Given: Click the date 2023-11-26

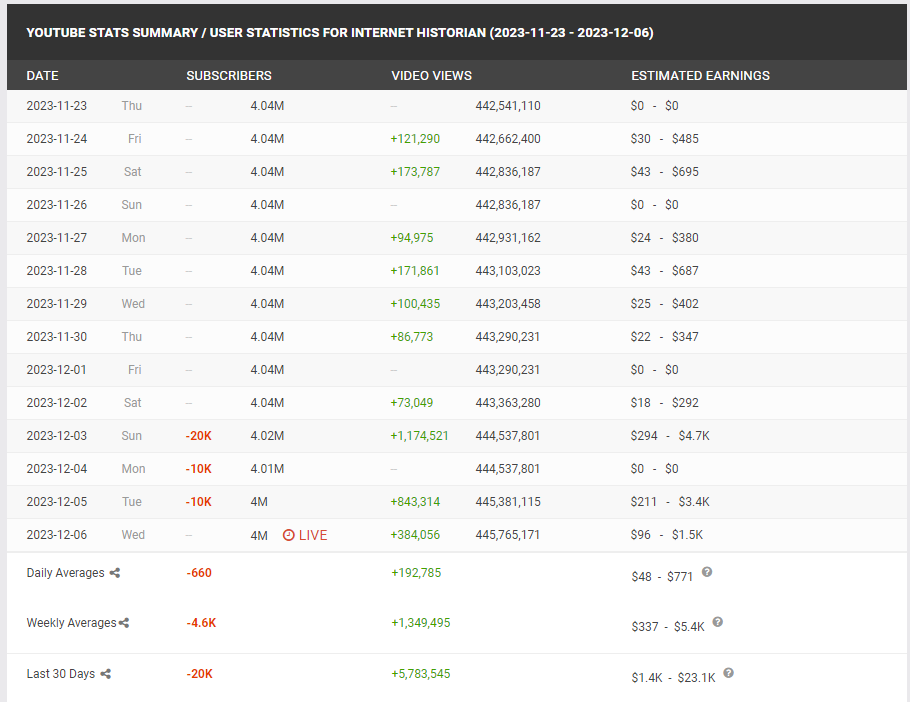Looking at the screenshot, I should 56,205.
